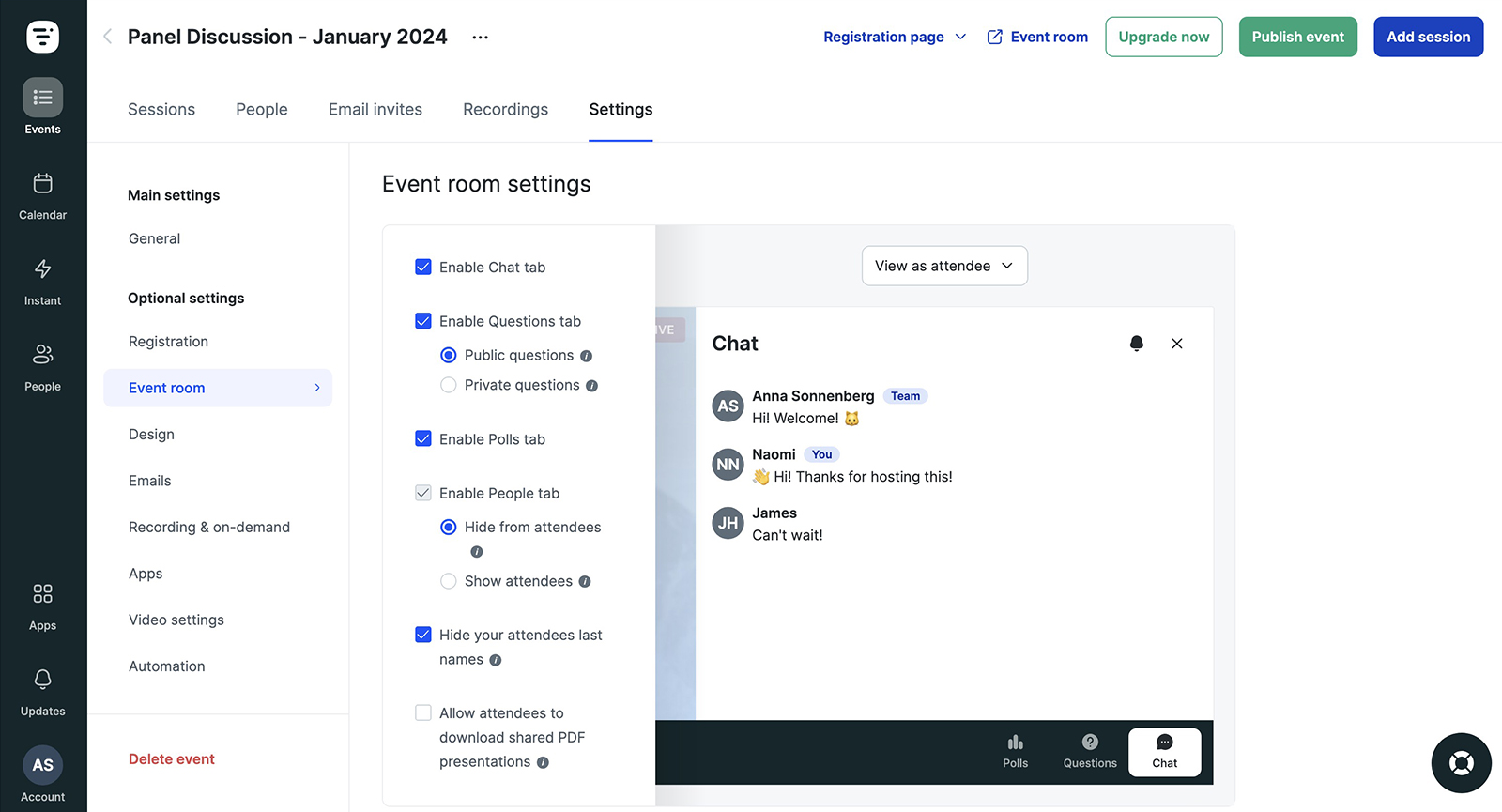This screenshot has width=1502, height=812.
Task: Open Apps in the dark sidebar
Action: tap(42, 606)
